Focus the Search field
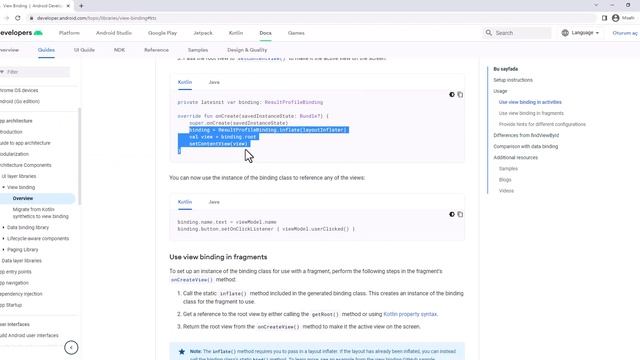 [x=518, y=33]
